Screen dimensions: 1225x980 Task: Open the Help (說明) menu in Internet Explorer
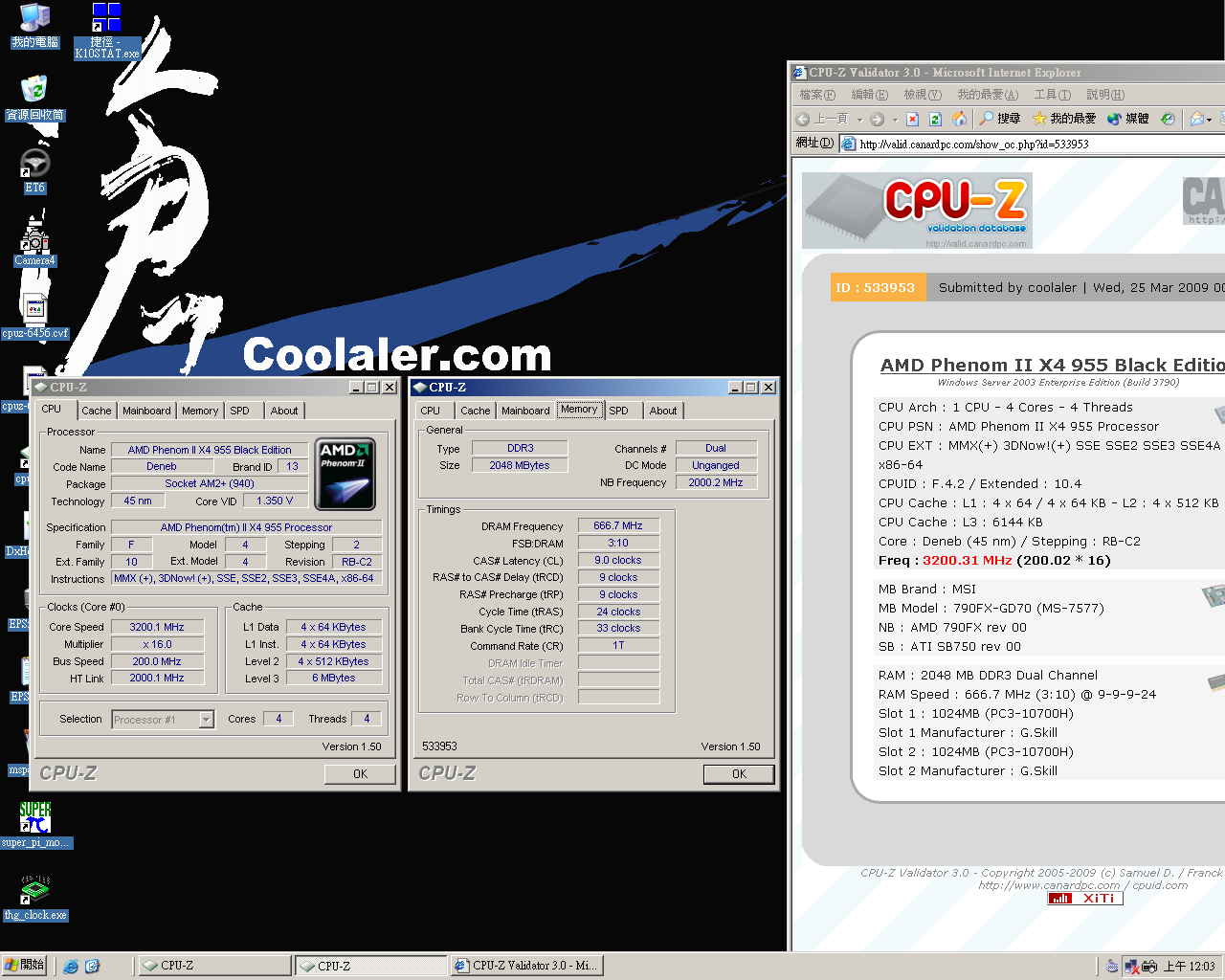(x=1105, y=95)
